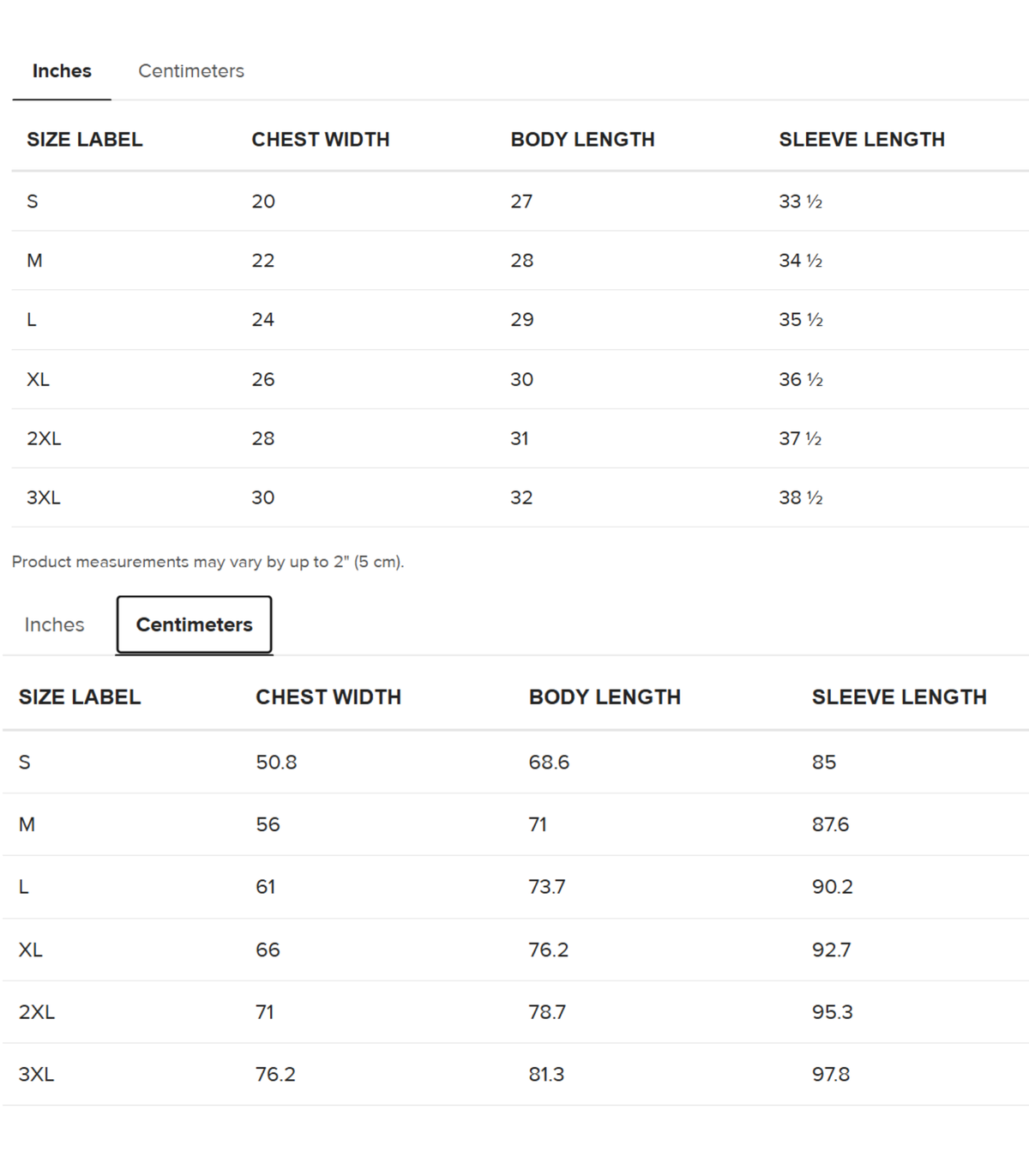
Task: Click CHEST WIDTH header in centimeters table
Action: [x=328, y=697]
